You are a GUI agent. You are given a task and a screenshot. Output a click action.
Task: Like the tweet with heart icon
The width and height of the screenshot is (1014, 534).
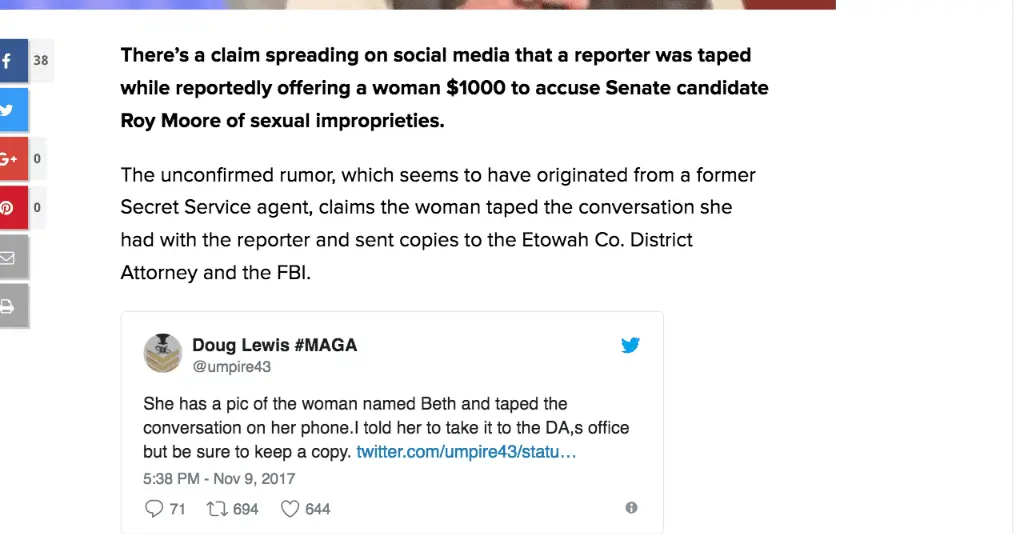290,509
